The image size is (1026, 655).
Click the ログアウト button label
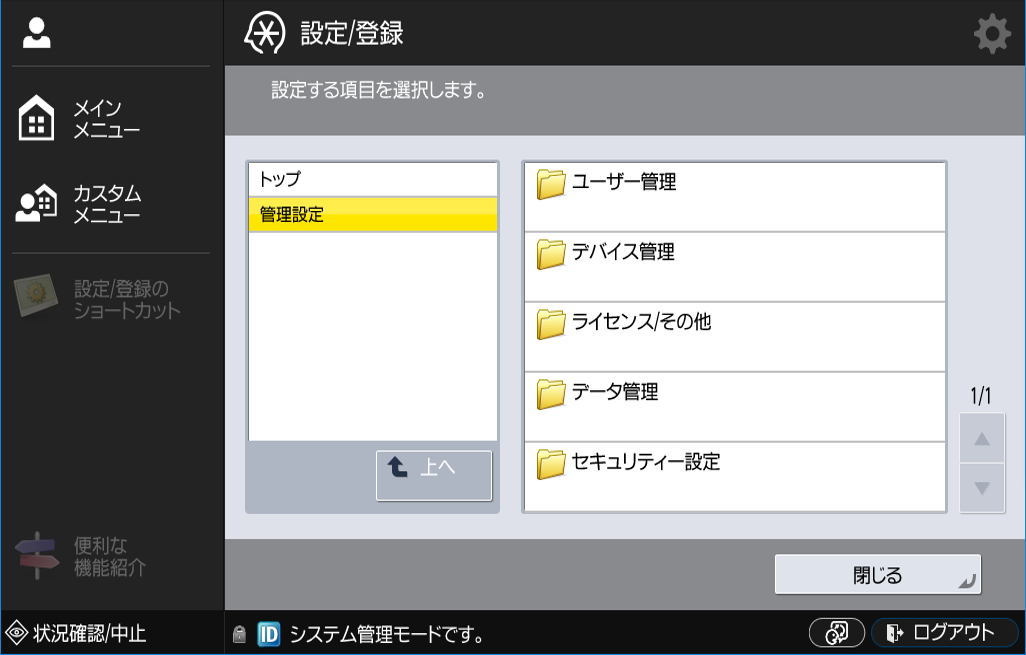[953, 633]
